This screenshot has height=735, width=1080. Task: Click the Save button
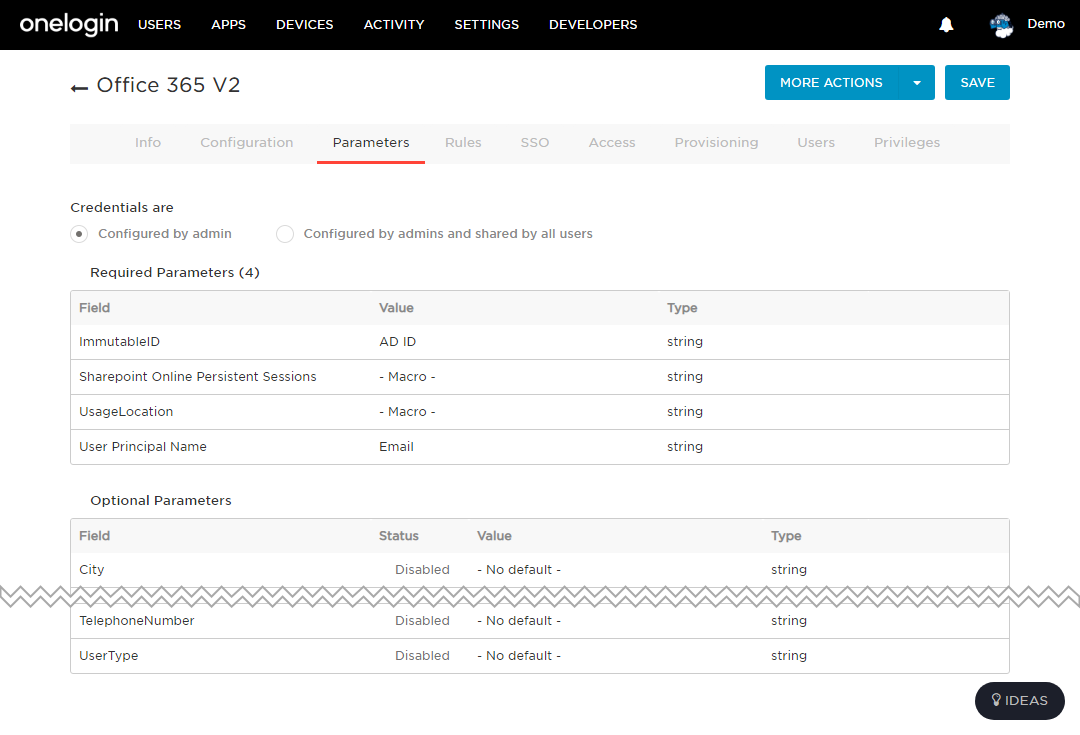pyautogui.click(x=977, y=83)
